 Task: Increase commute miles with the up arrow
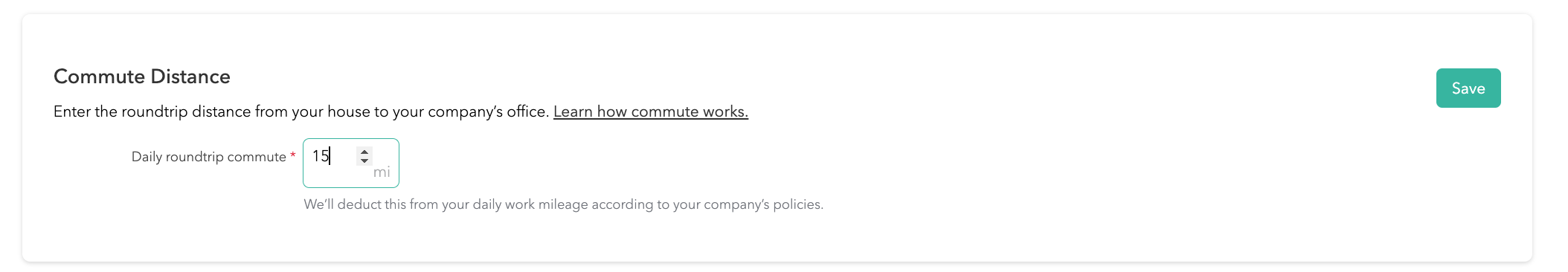point(364,152)
